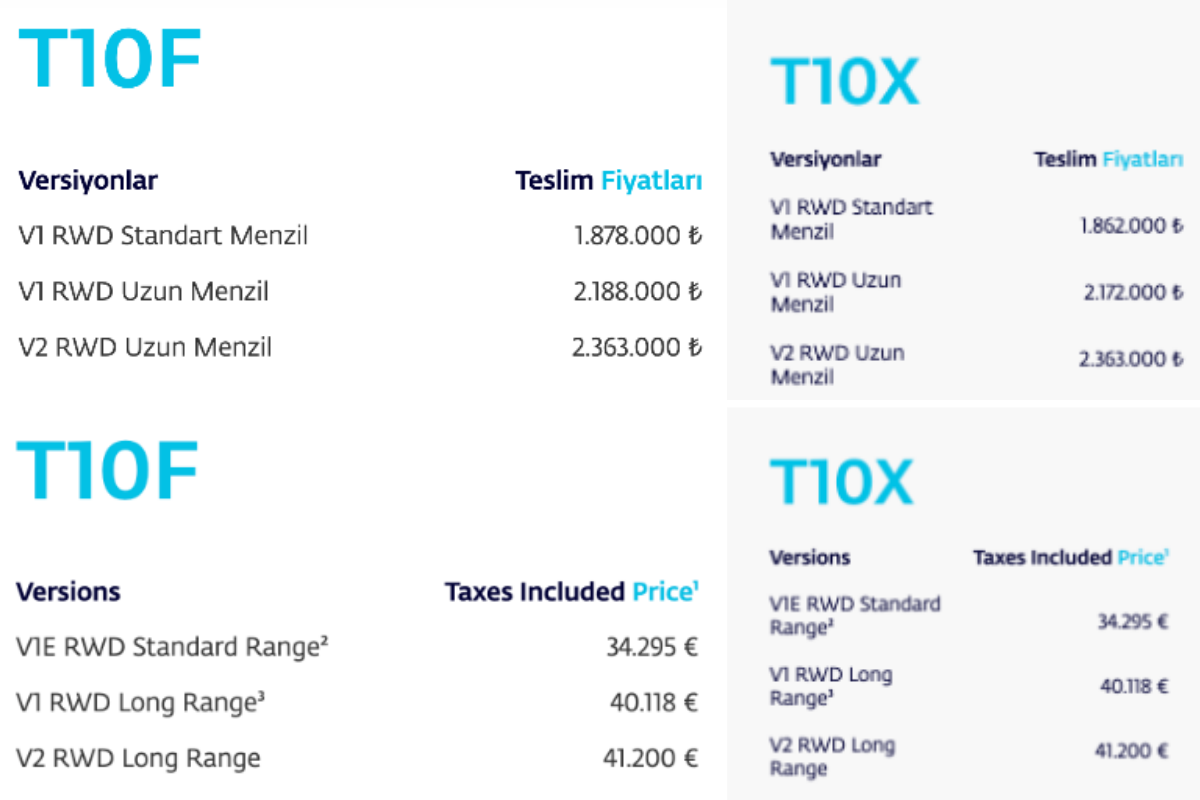Screen dimensions: 1200x800
Task: Click T10X heading above euro prices
Action: (x=841, y=482)
